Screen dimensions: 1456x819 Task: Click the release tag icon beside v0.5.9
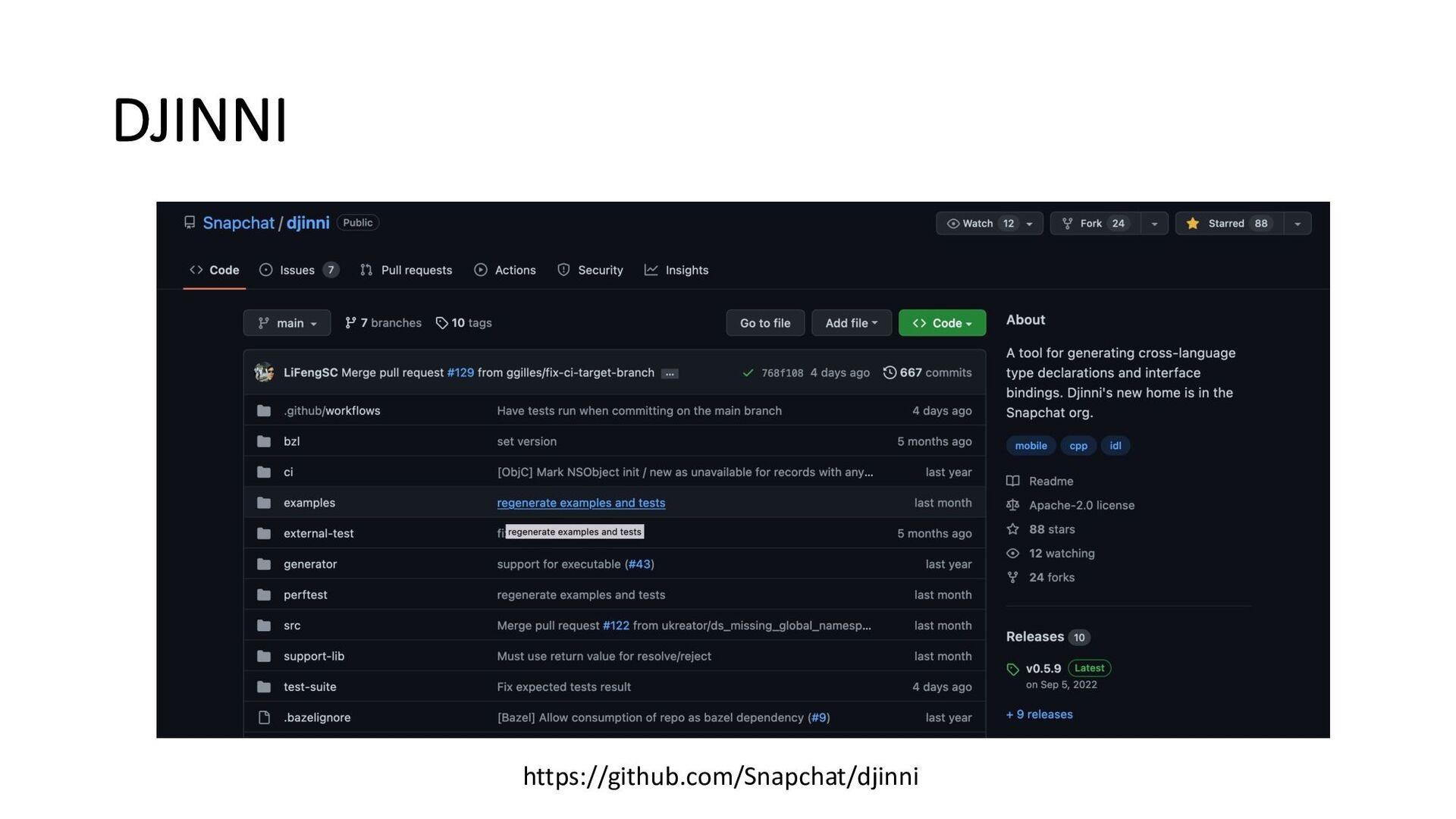click(x=1012, y=669)
